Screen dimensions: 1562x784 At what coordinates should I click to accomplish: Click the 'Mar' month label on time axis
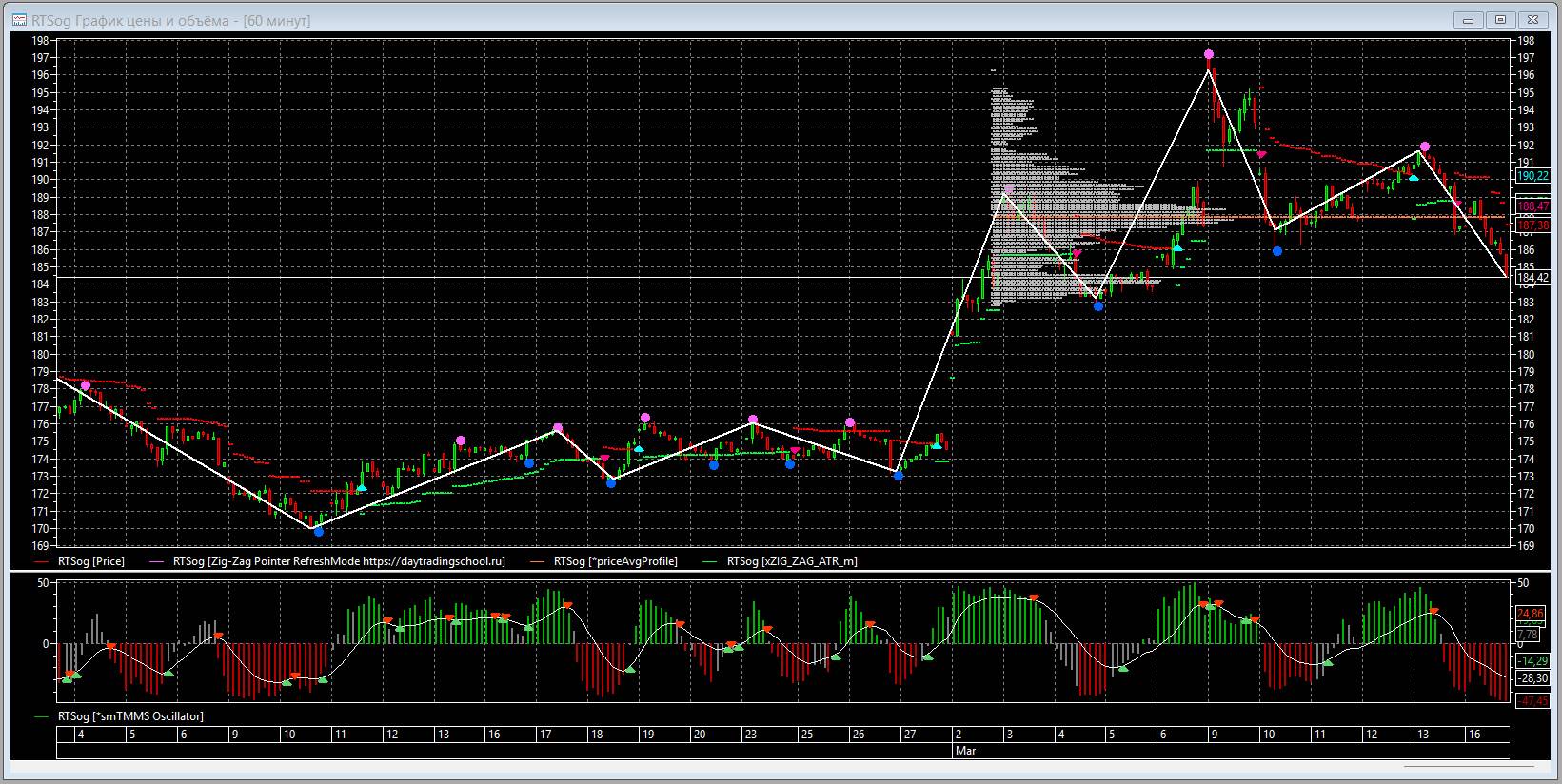(965, 751)
